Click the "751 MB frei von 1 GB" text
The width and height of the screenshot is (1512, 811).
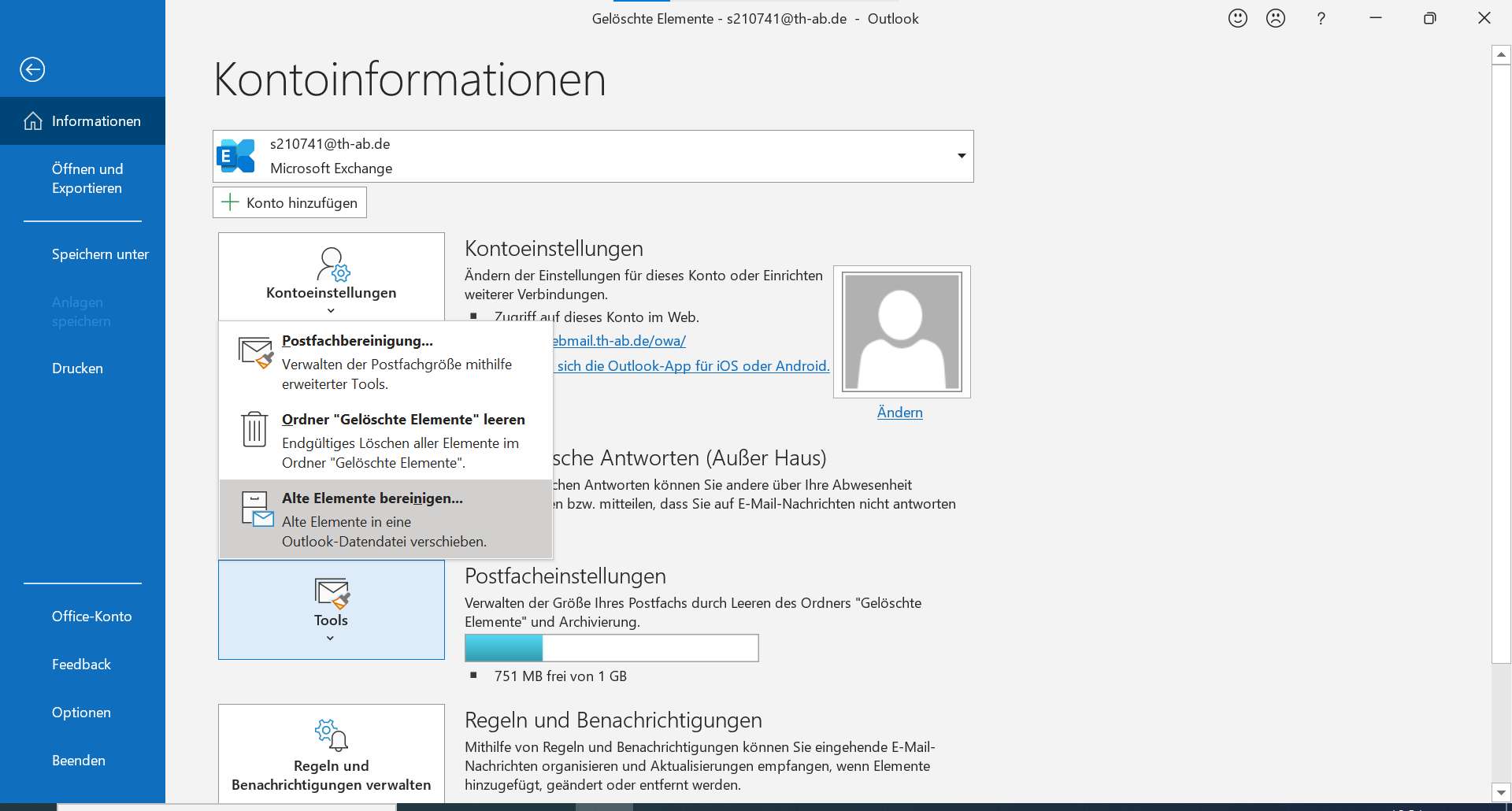pos(560,676)
